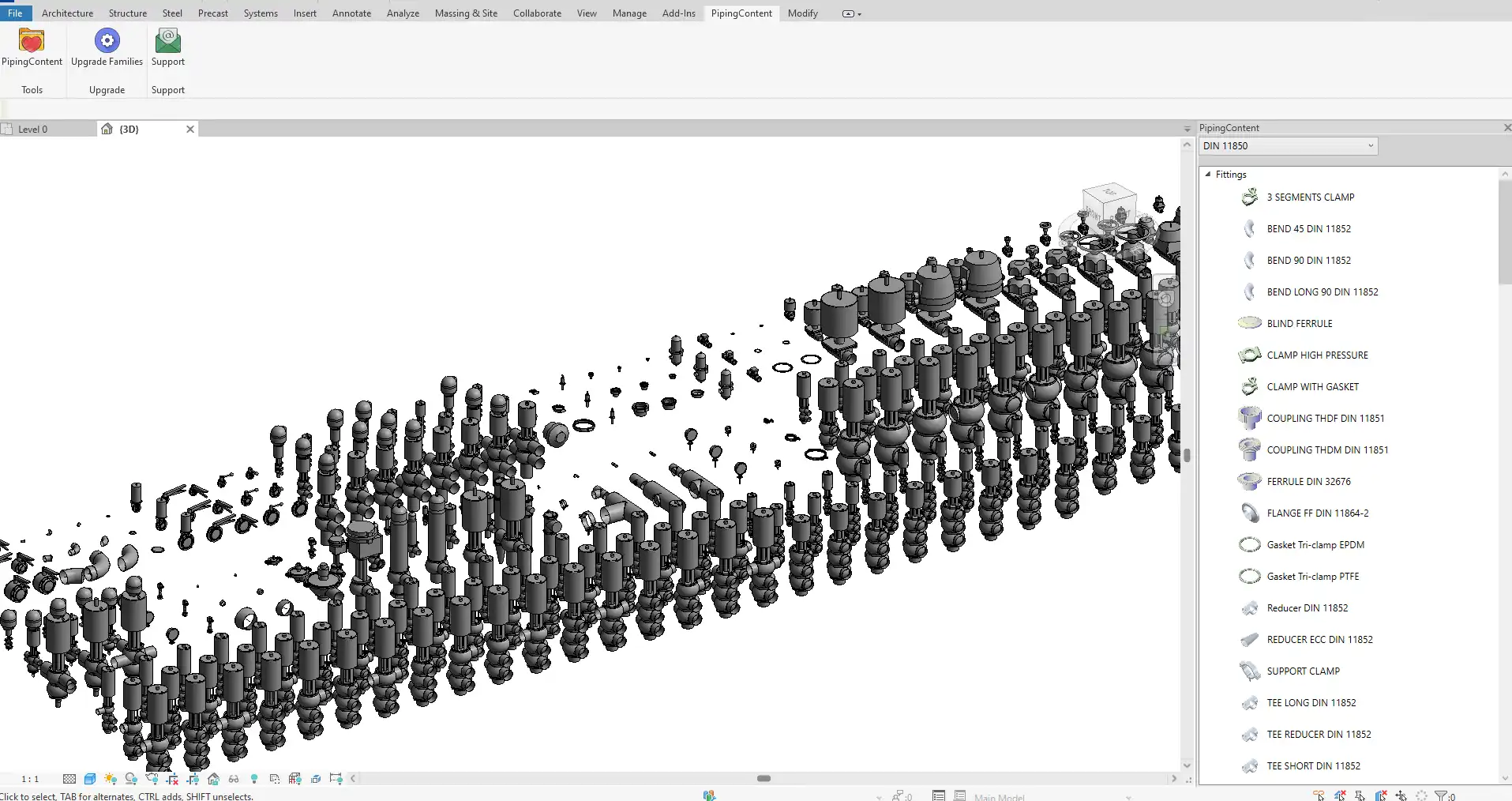
Task: Open the DIN 11850 standard dropdown
Action: coord(1289,146)
